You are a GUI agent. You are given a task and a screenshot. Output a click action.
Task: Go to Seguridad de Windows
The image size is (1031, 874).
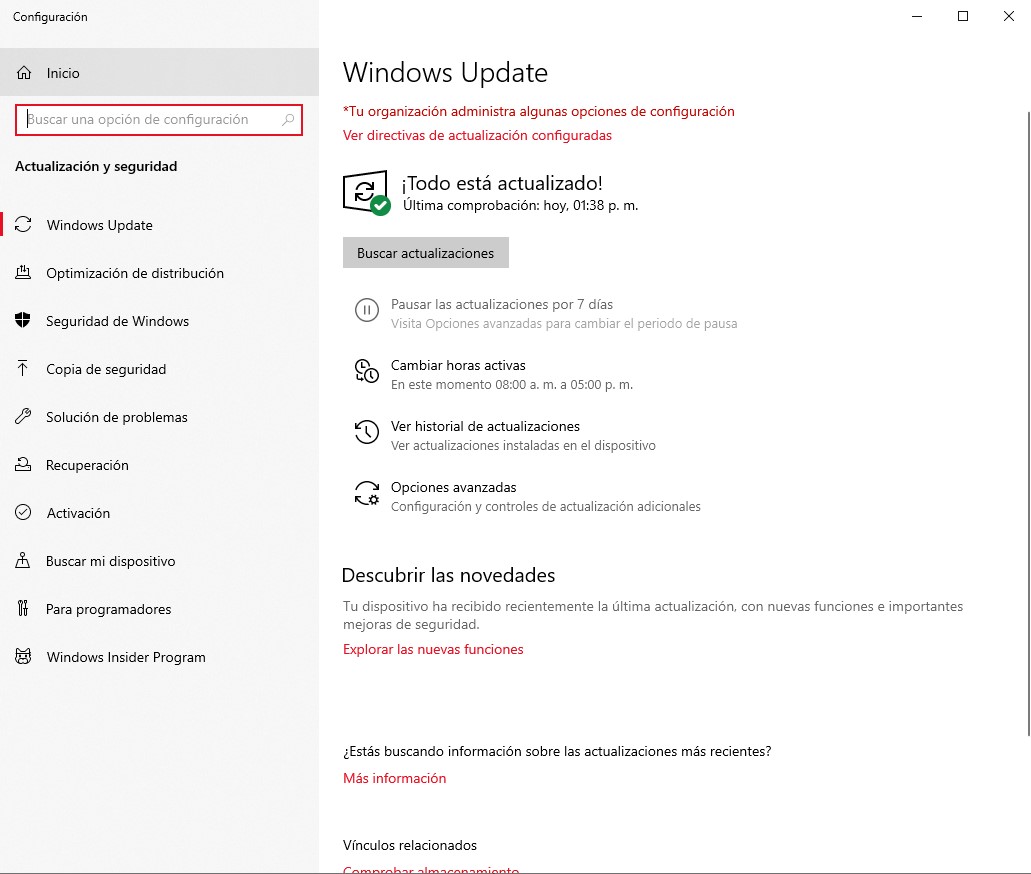[159, 321]
